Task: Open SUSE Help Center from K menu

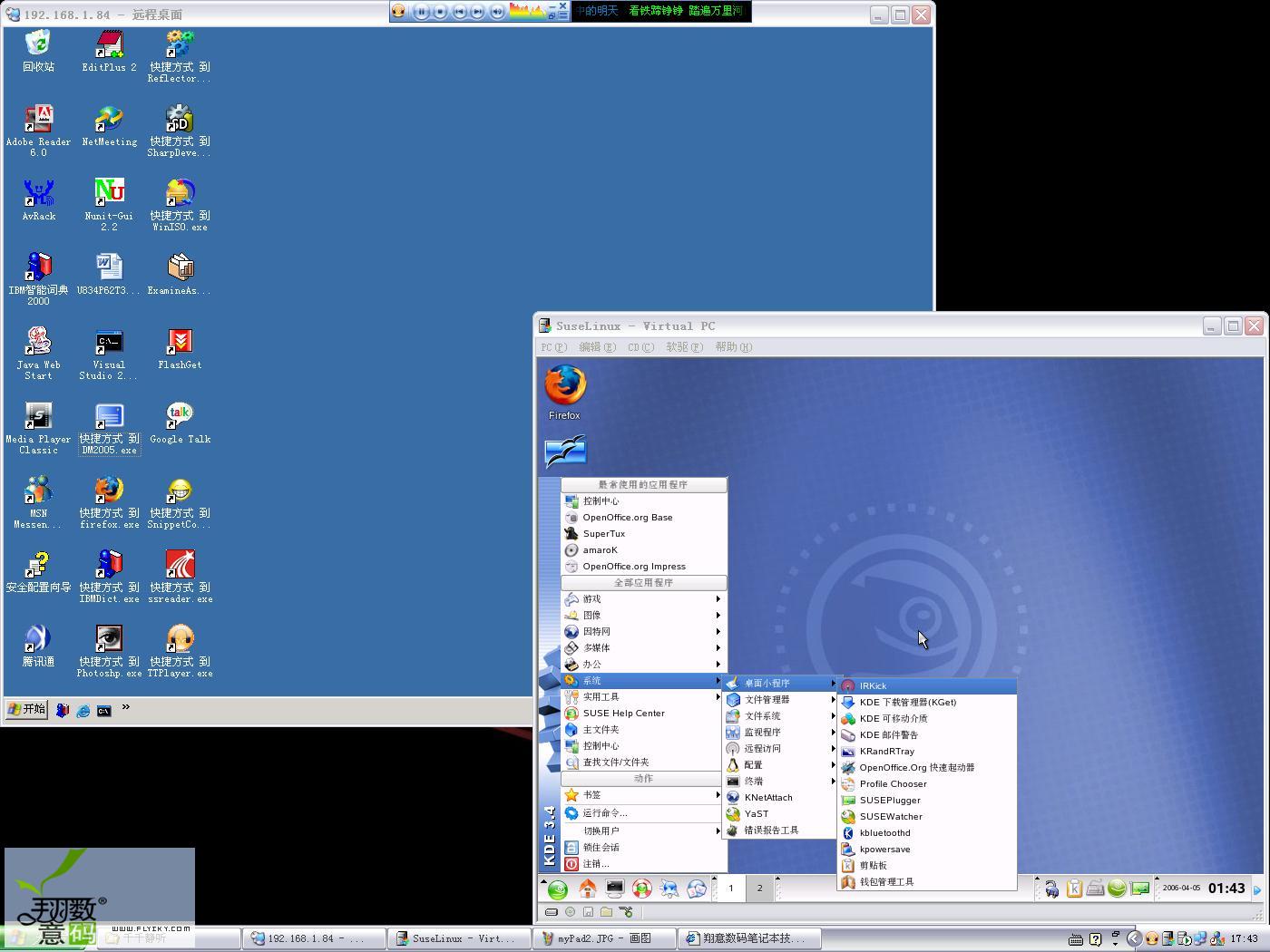Action: pos(643,714)
